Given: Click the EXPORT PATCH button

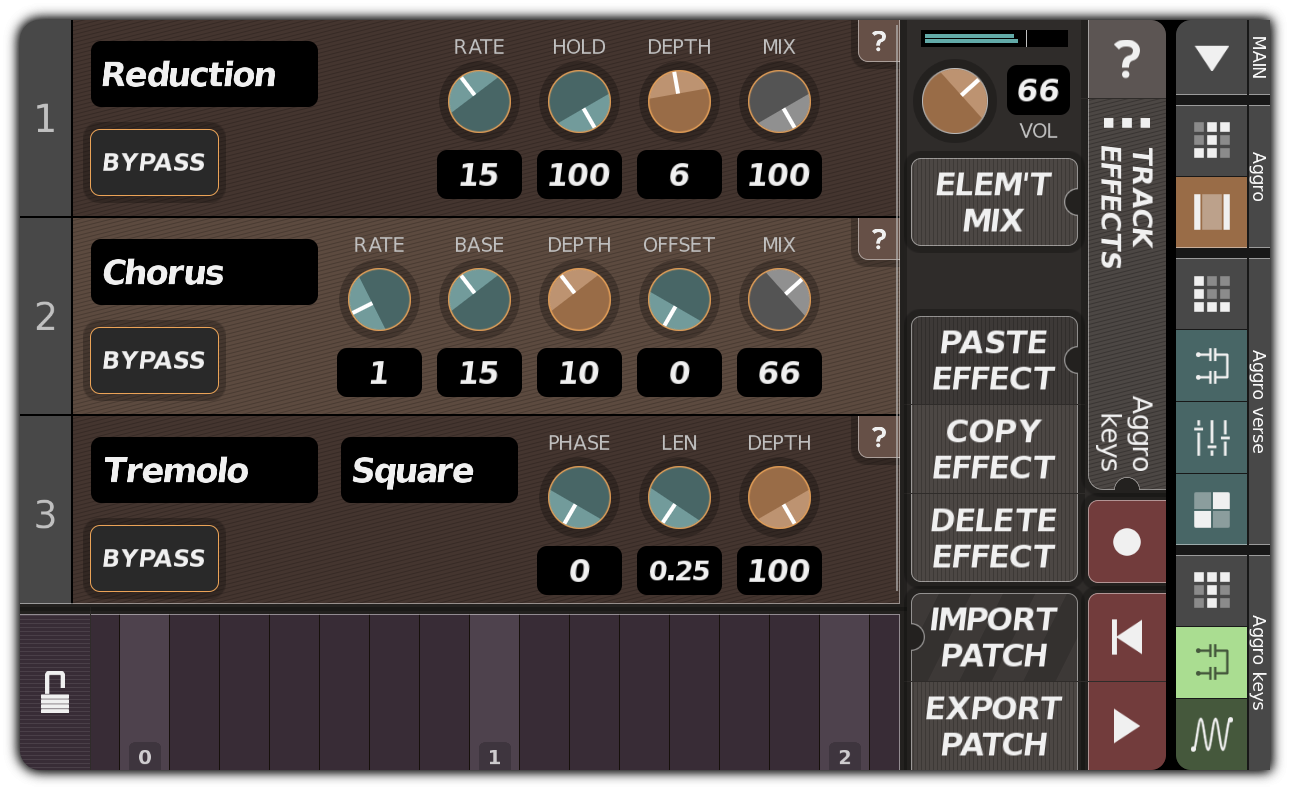Looking at the screenshot, I should pyautogui.click(x=994, y=727).
